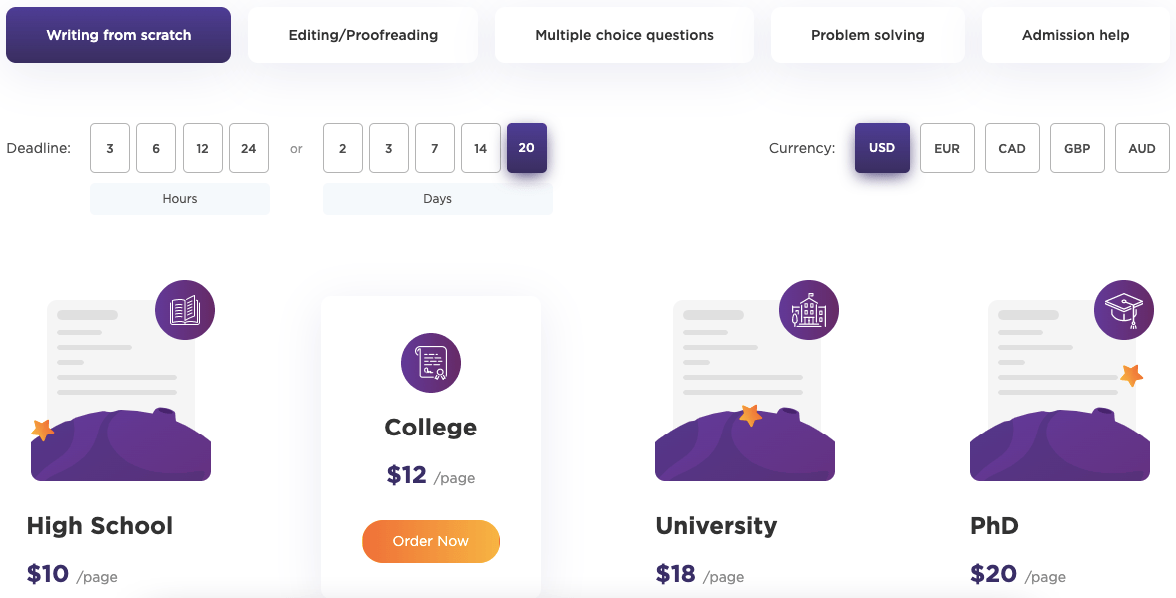Click the High School open book icon
This screenshot has height=598, width=1176.
184,310
